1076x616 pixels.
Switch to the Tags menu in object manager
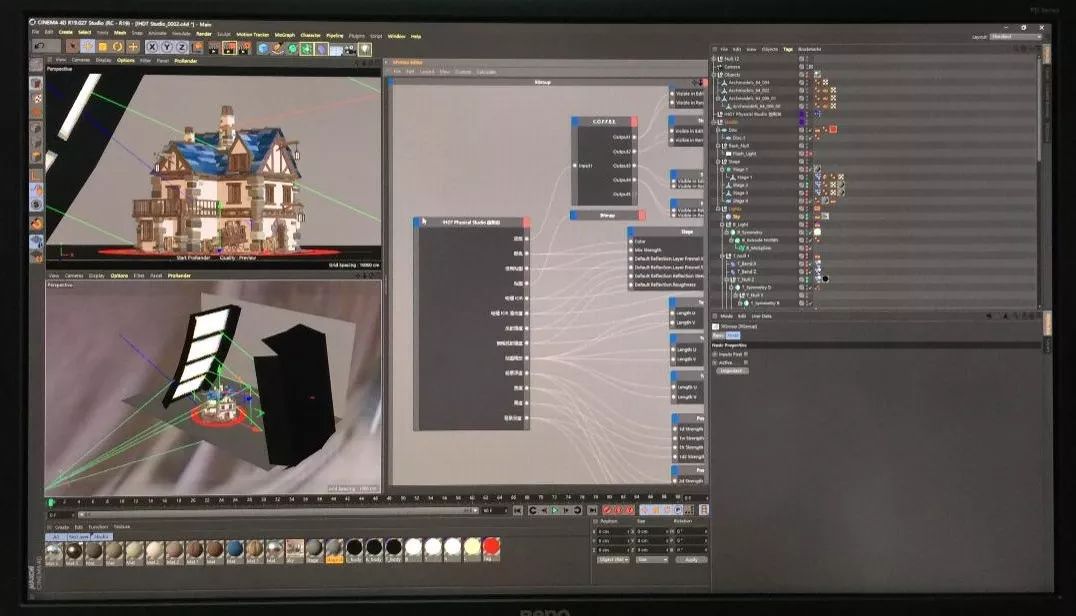pos(788,48)
